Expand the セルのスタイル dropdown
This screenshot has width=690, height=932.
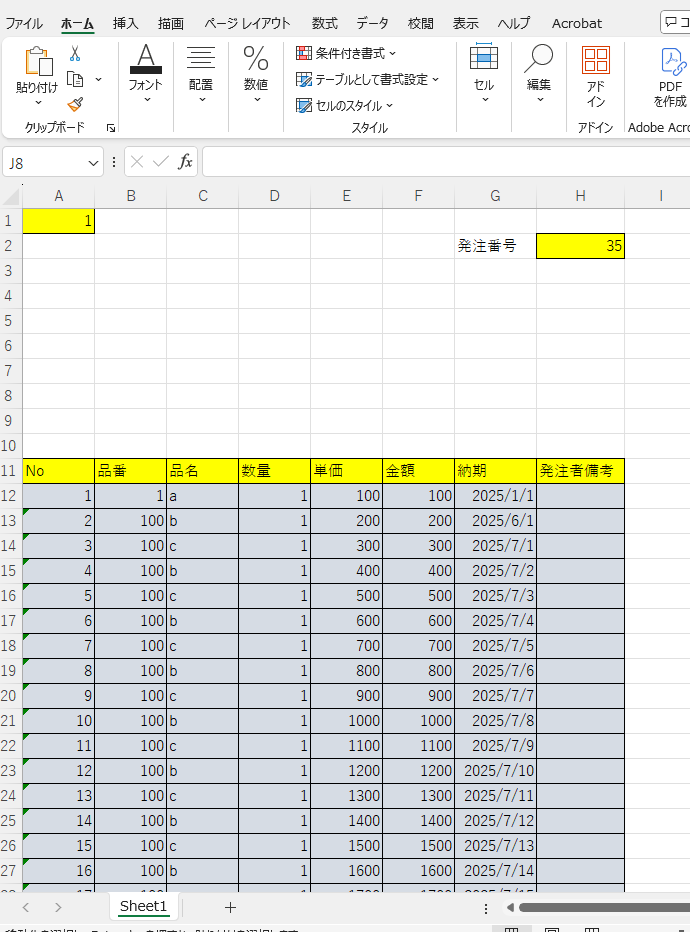pyautogui.click(x=345, y=105)
